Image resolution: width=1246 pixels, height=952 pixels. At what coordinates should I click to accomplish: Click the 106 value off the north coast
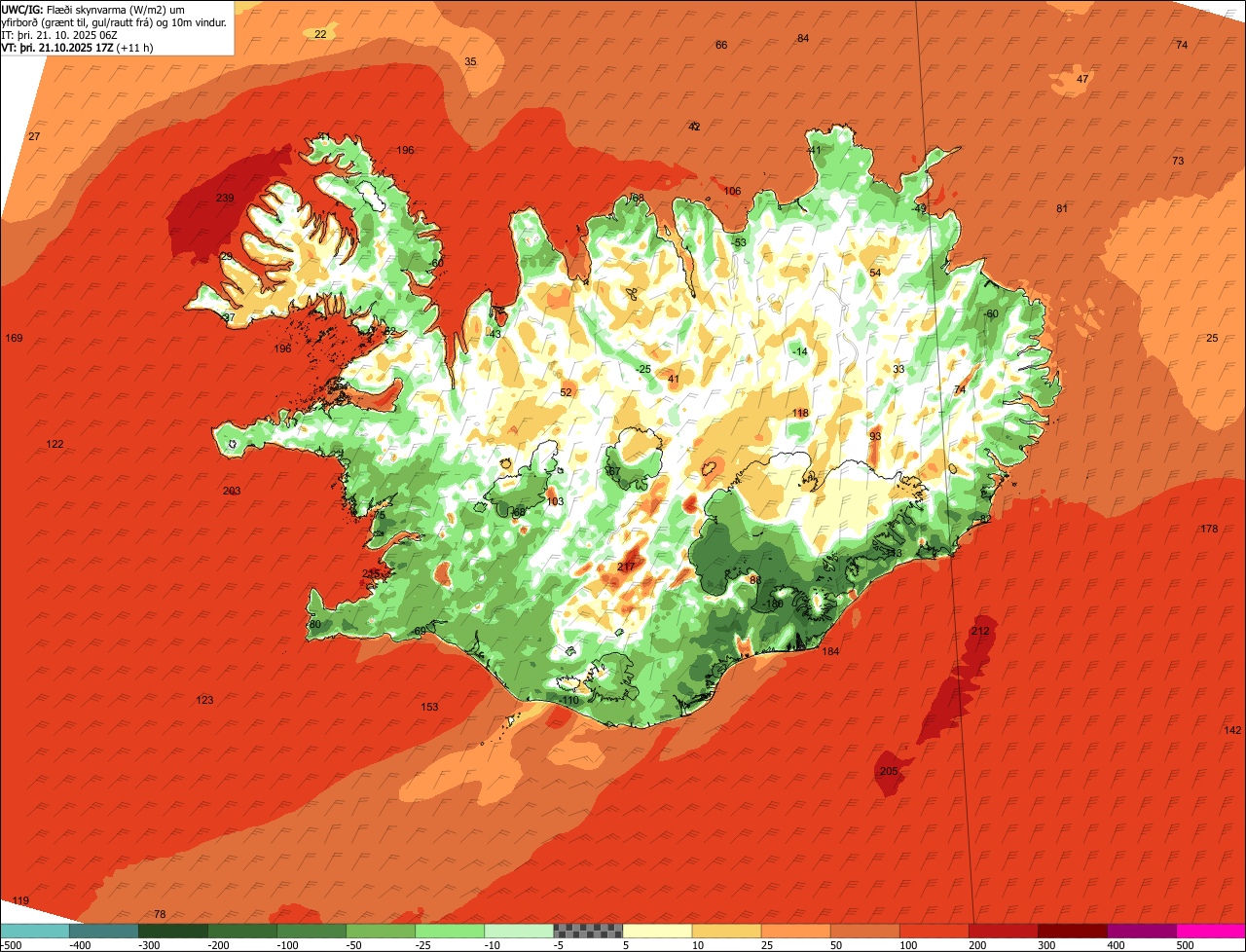(733, 191)
